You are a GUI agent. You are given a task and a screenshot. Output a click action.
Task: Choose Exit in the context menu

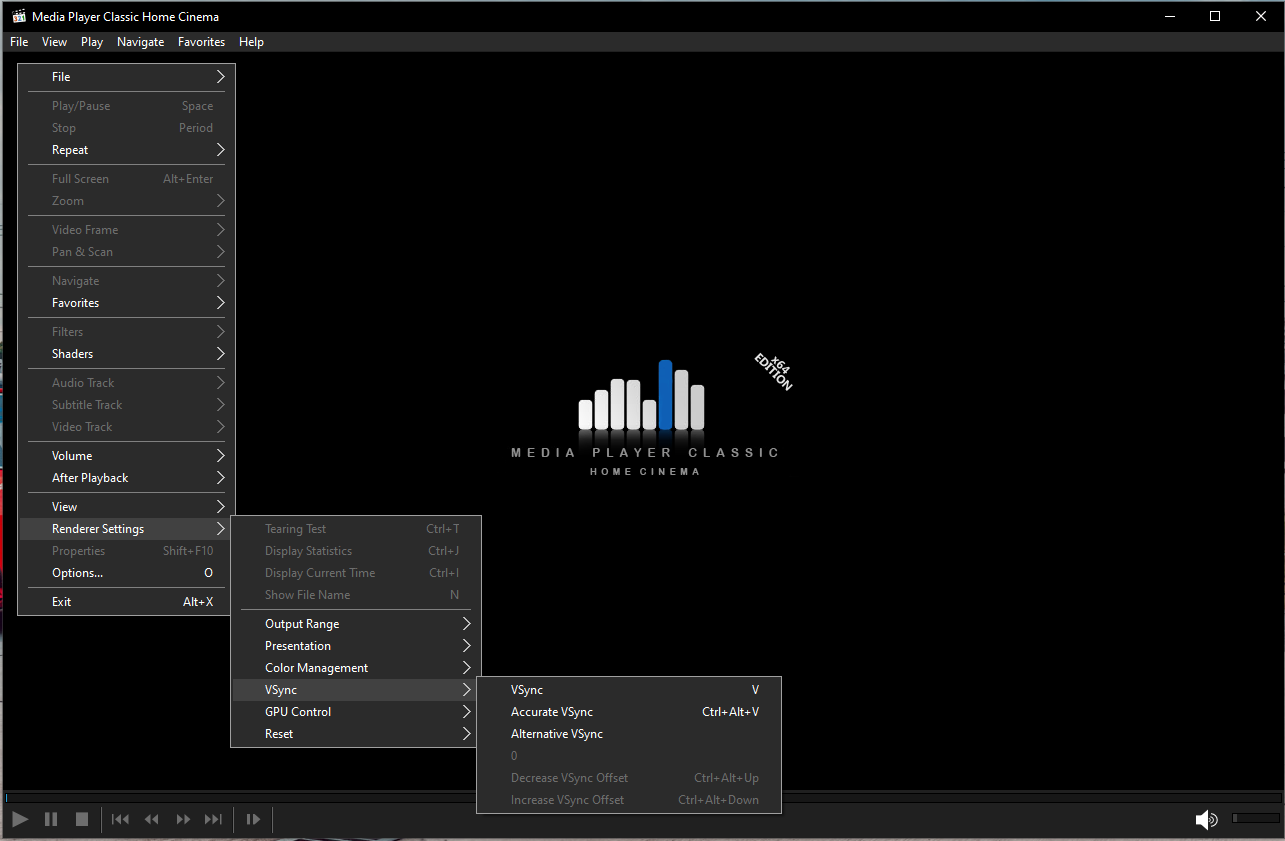127,602
